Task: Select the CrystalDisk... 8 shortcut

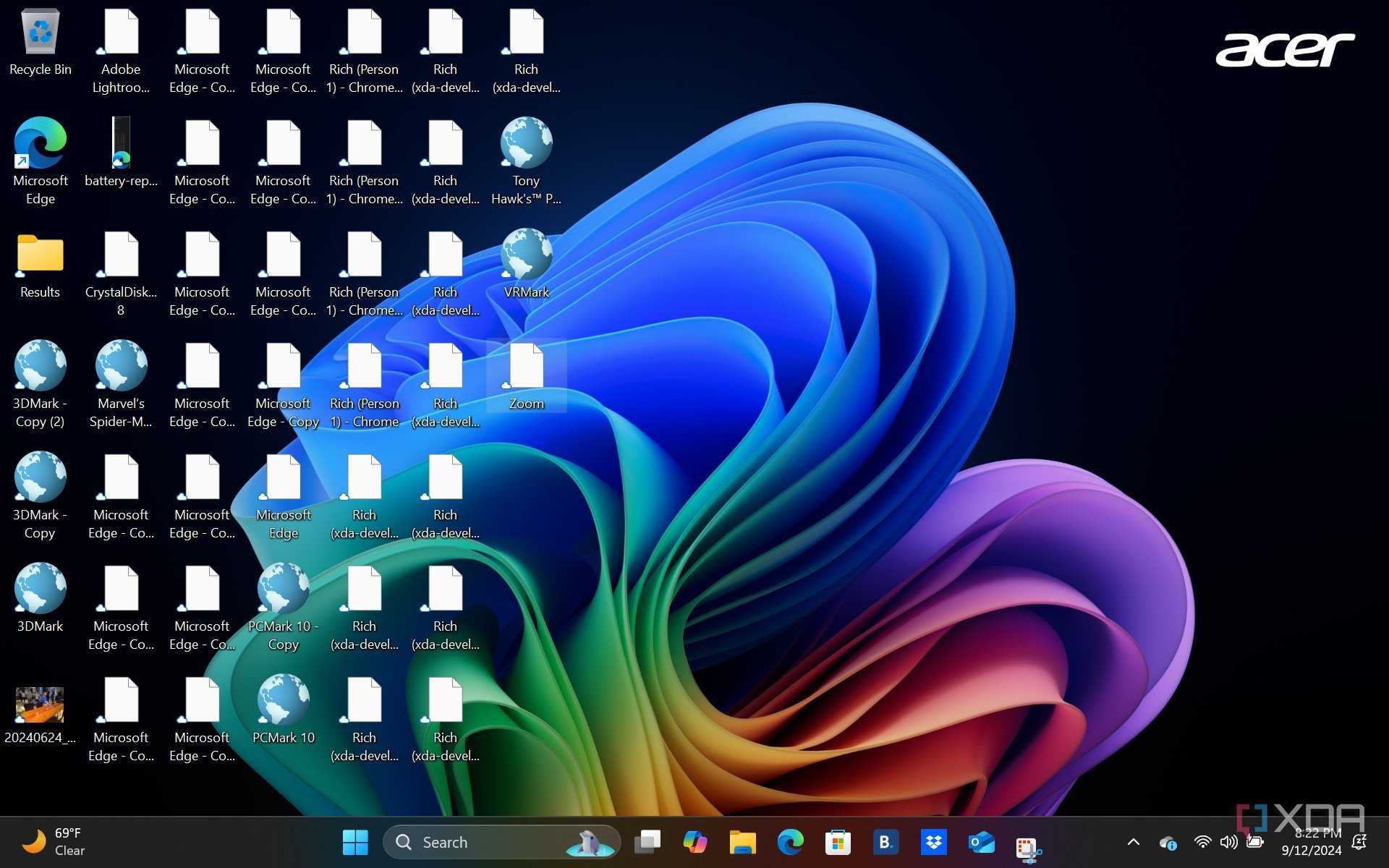Action: click(x=121, y=273)
